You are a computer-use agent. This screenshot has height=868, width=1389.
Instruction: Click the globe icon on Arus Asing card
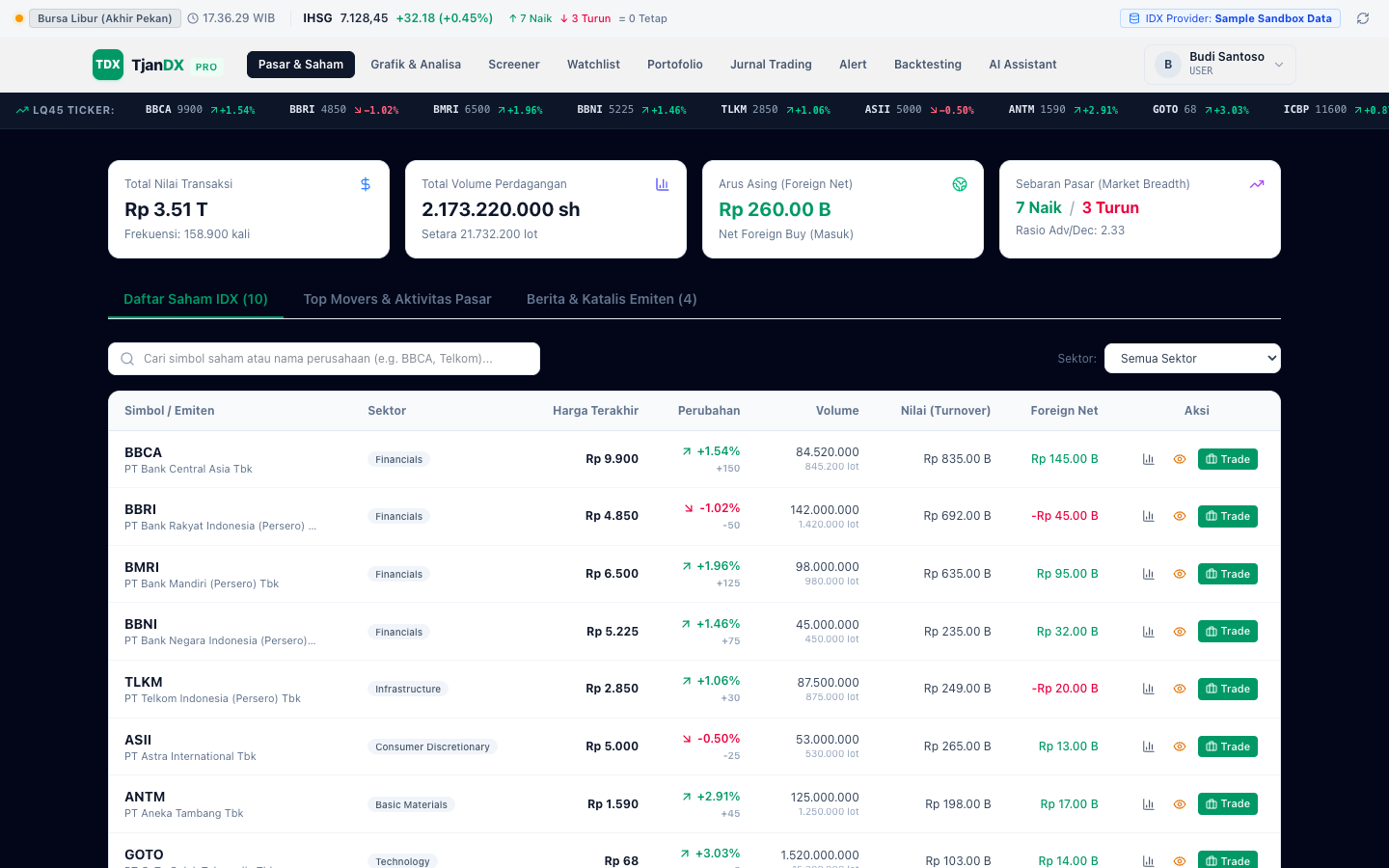point(960,184)
